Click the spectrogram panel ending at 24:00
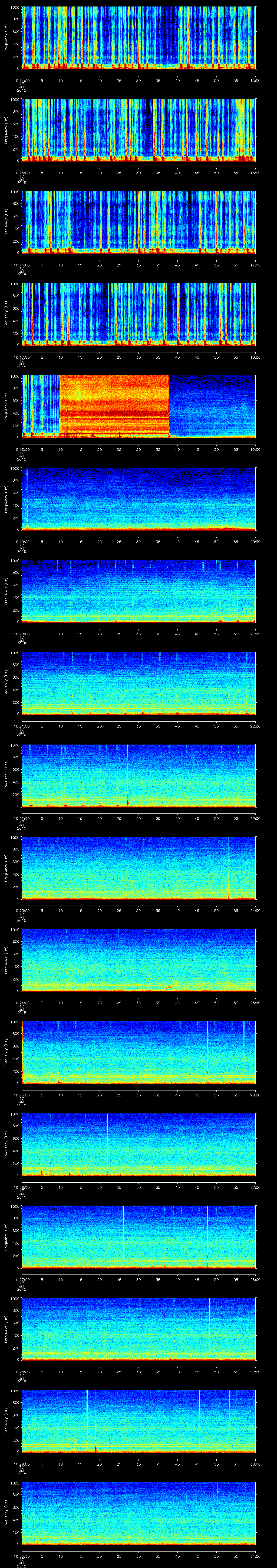This screenshot has height=1568, width=277. click(x=139, y=868)
